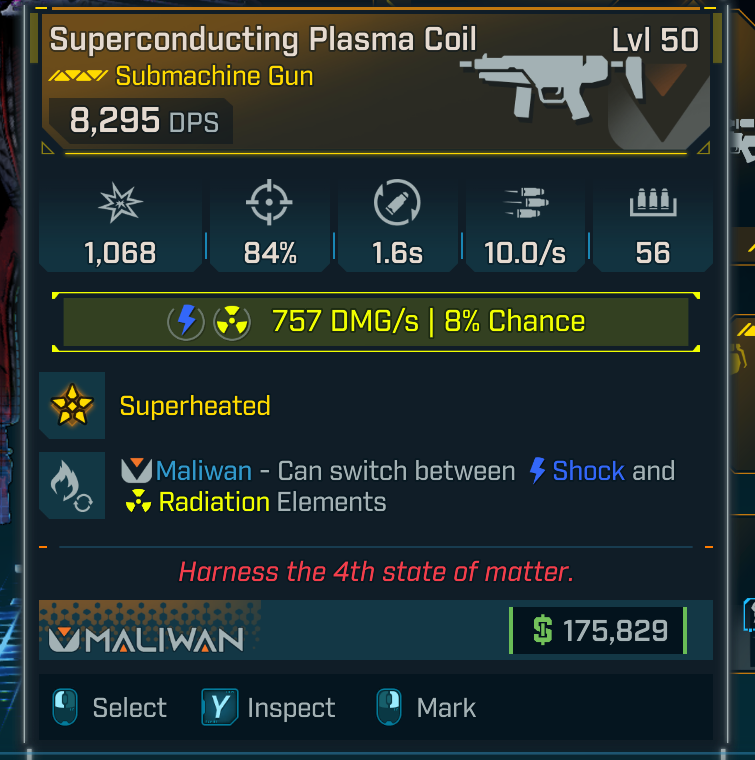Screen dimensions: 755x760
Task: Click the element switch flame icon
Action: pos(73,485)
